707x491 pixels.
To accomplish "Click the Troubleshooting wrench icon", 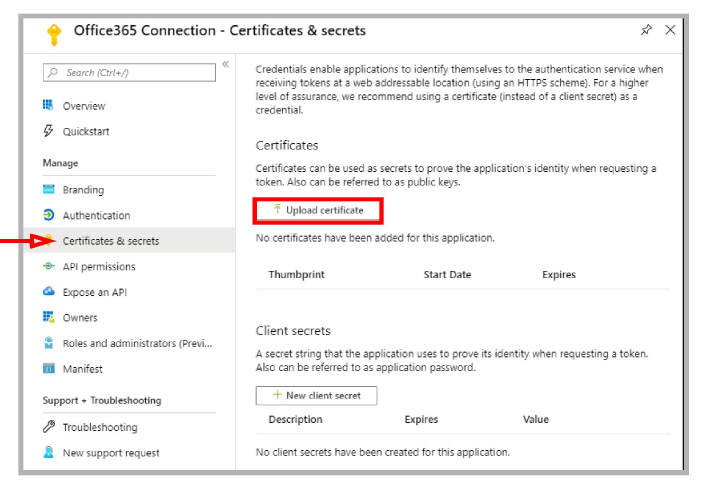I will pyautogui.click(x=48, y=427).
